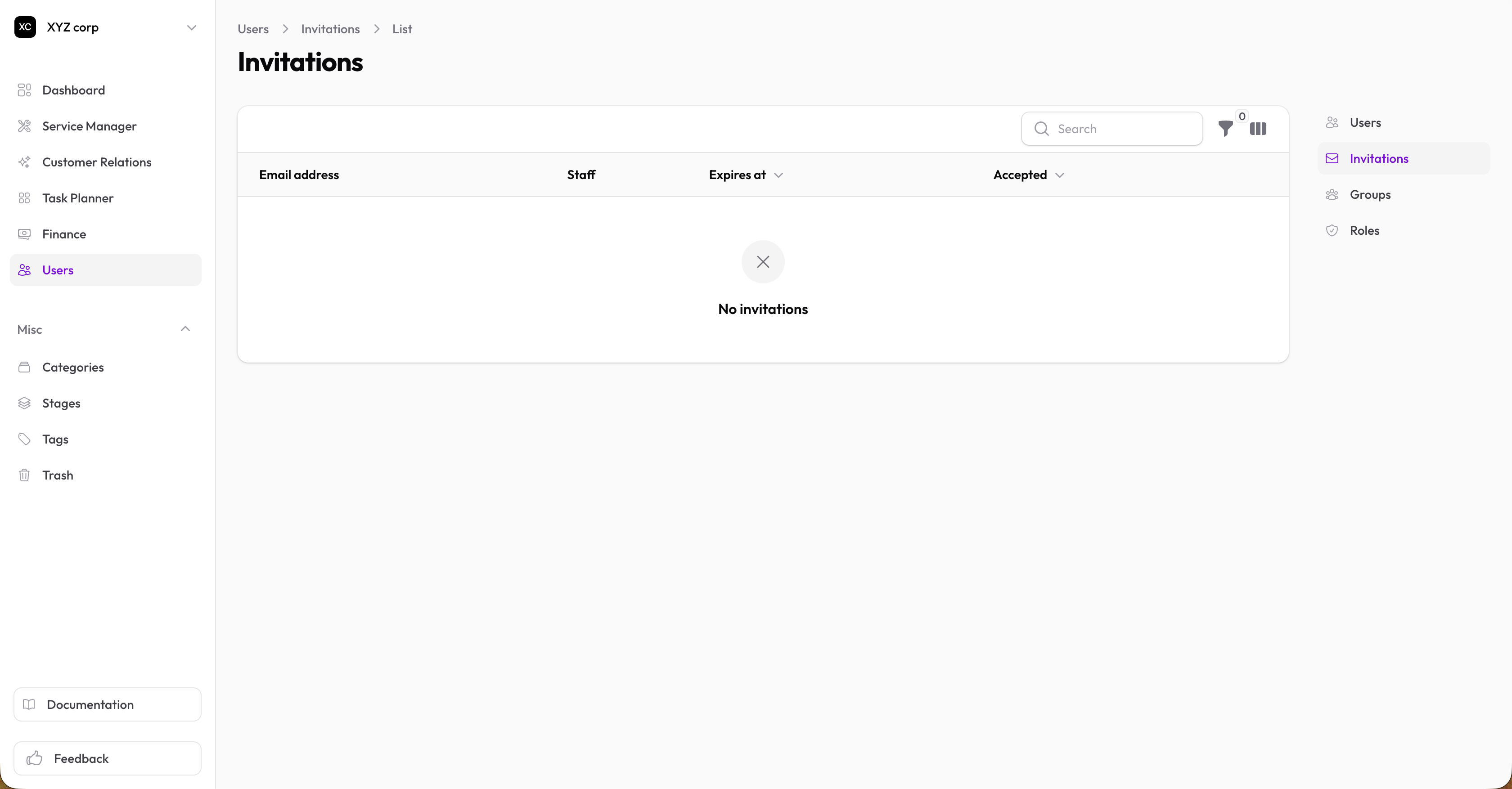Switch to the Groups tab
1512x789 pixels.
point(1404,195)
